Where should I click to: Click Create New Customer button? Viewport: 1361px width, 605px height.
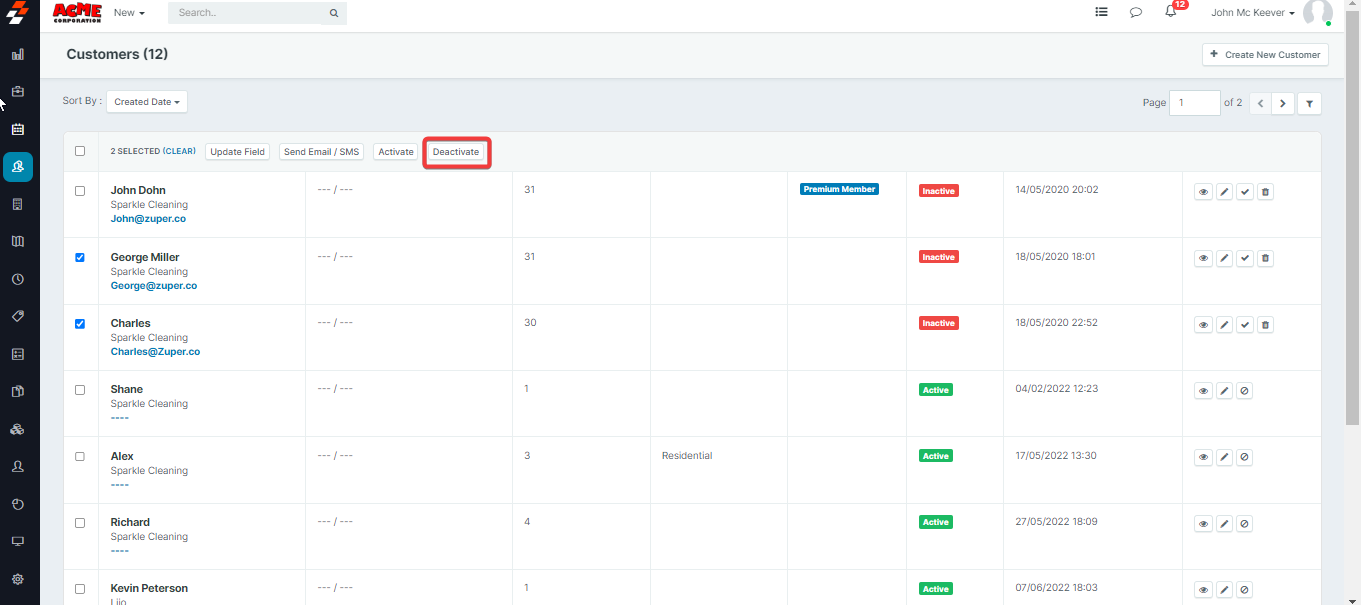tap(1265, 55)
